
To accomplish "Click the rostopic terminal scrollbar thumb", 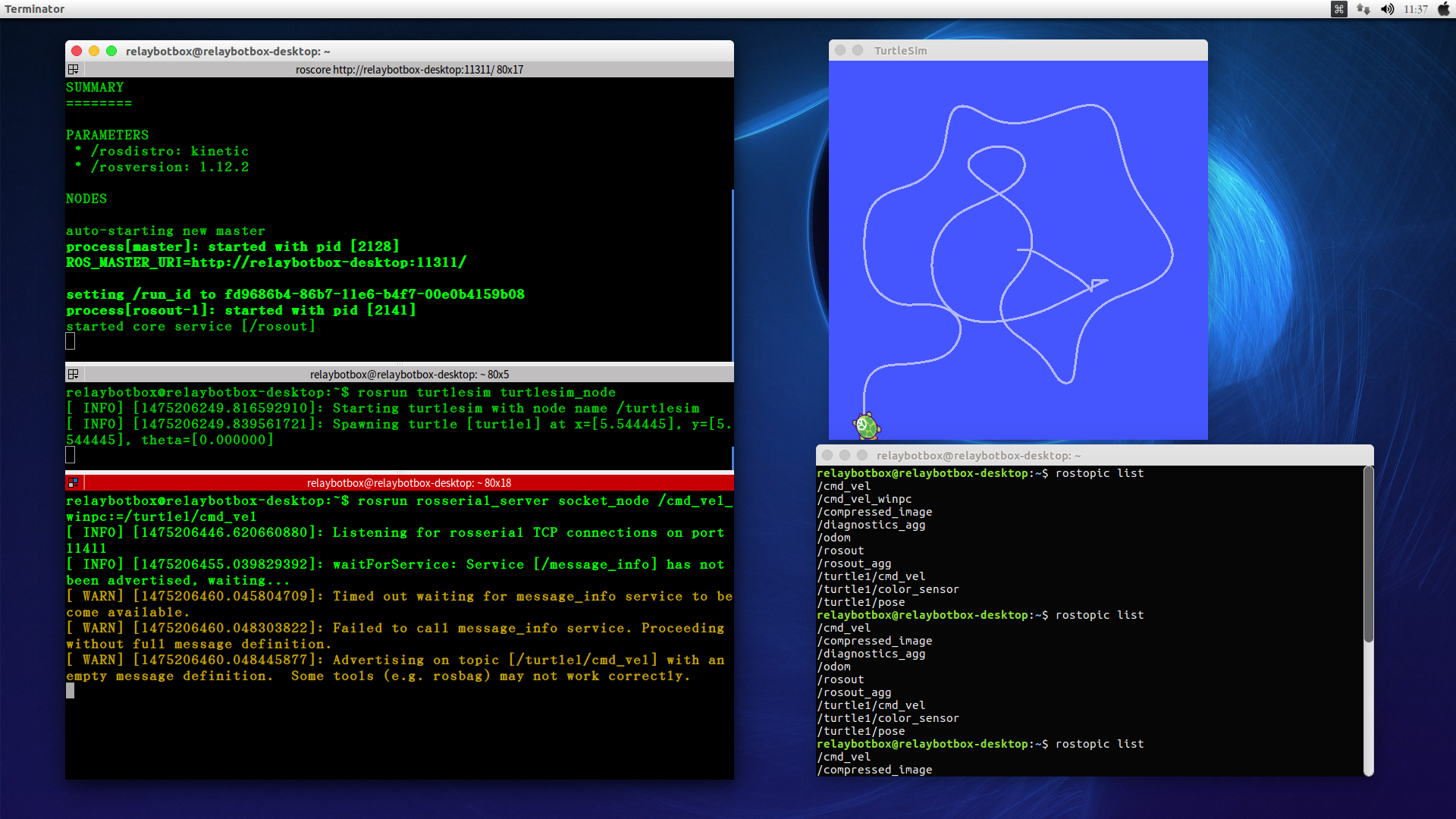I will click(1368, 554).
